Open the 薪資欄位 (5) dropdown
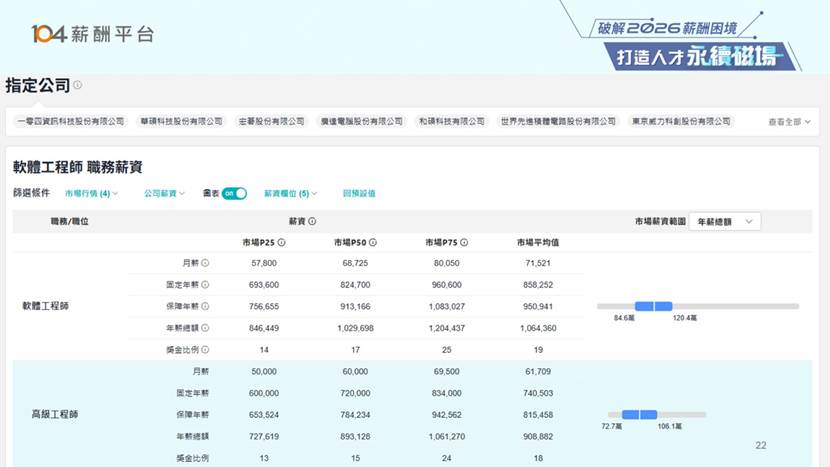 pyautogui.click(x=291, y=193)
